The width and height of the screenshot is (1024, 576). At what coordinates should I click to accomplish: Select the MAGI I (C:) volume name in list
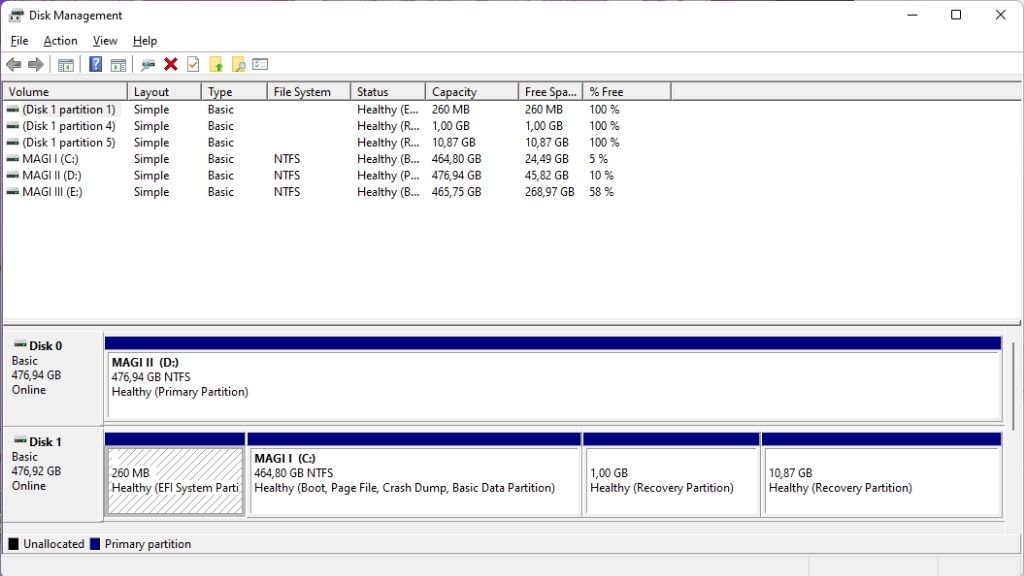(x=50, y=159)
